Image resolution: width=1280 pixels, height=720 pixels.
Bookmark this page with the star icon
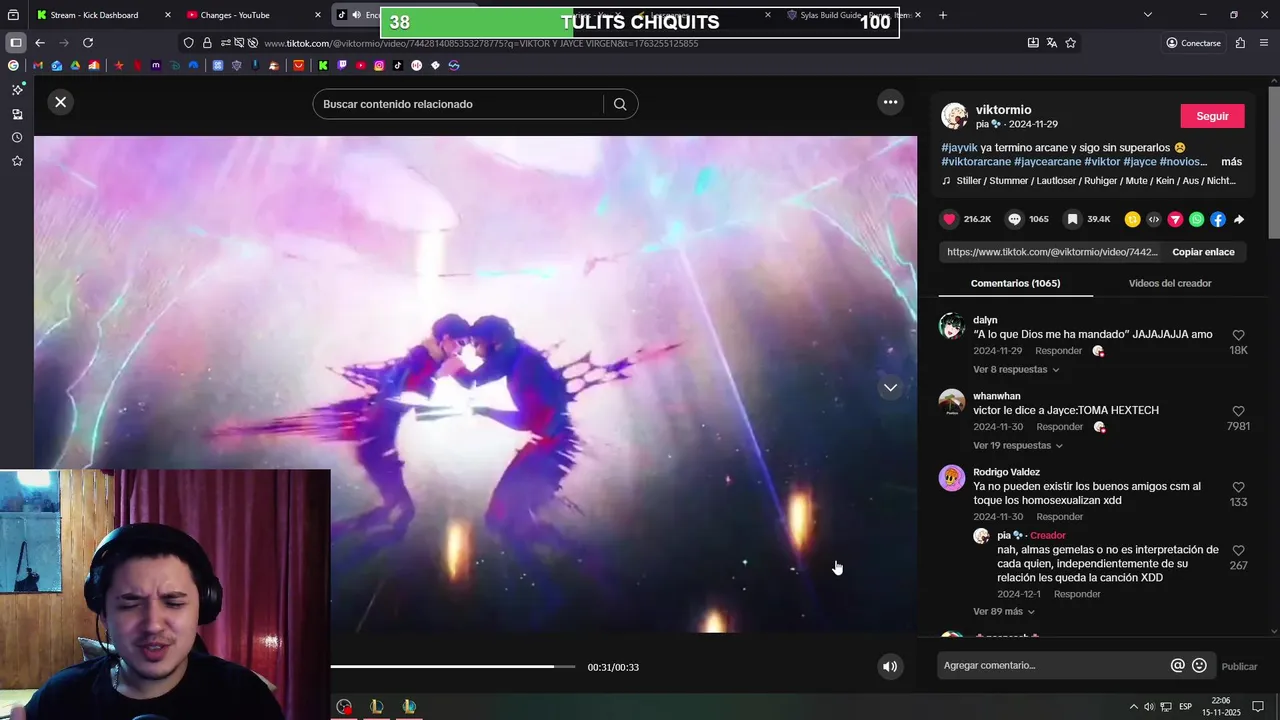pyautogui.click(x=1071, y=43)
